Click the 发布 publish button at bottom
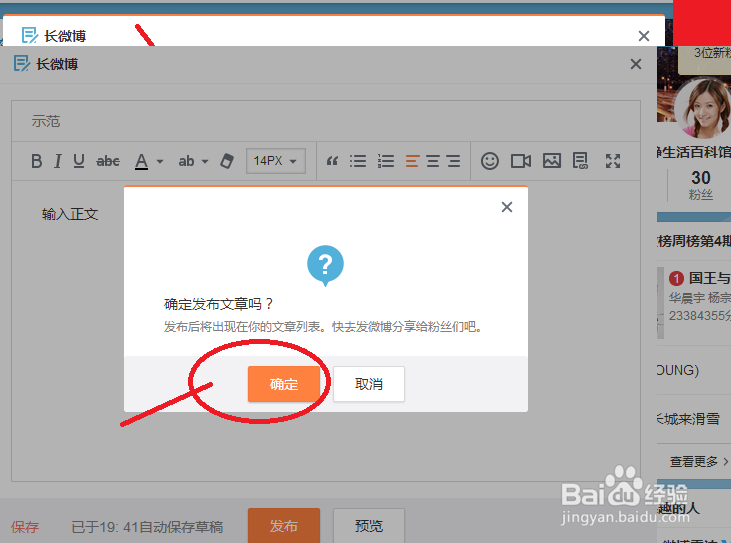This screenshot has width=731, height=543. pyautogui.click(x=283, y=526)
